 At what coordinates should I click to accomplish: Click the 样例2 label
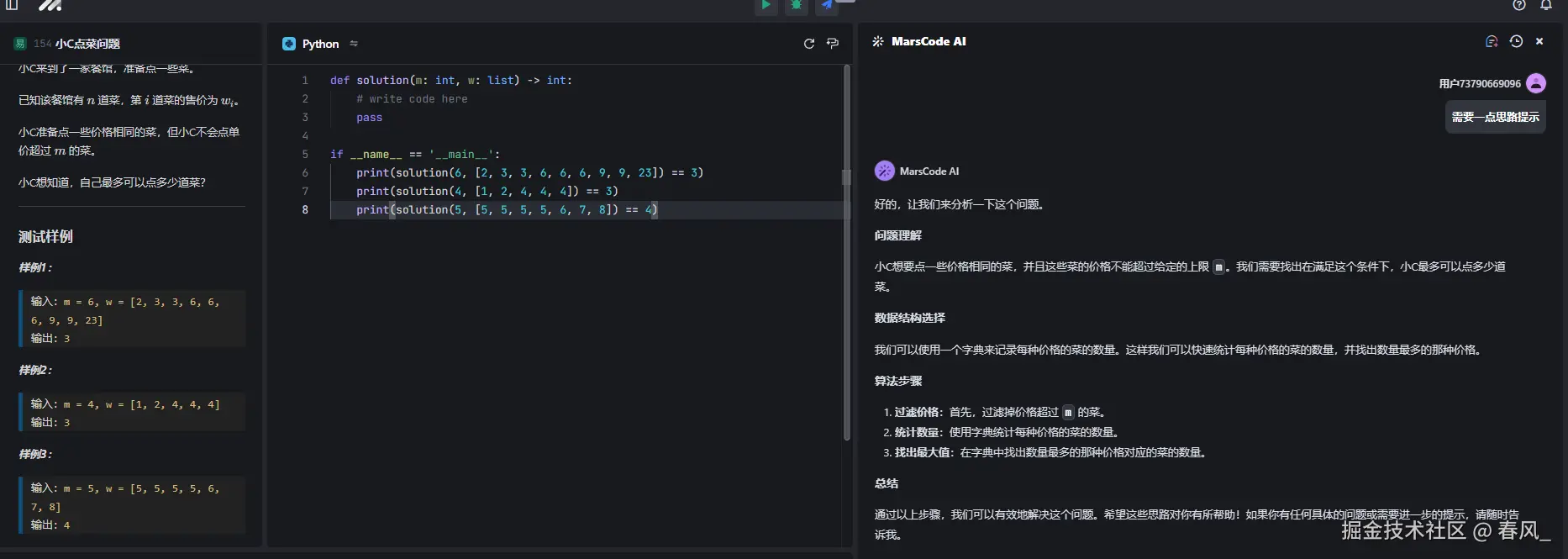(x=35, y=370)
